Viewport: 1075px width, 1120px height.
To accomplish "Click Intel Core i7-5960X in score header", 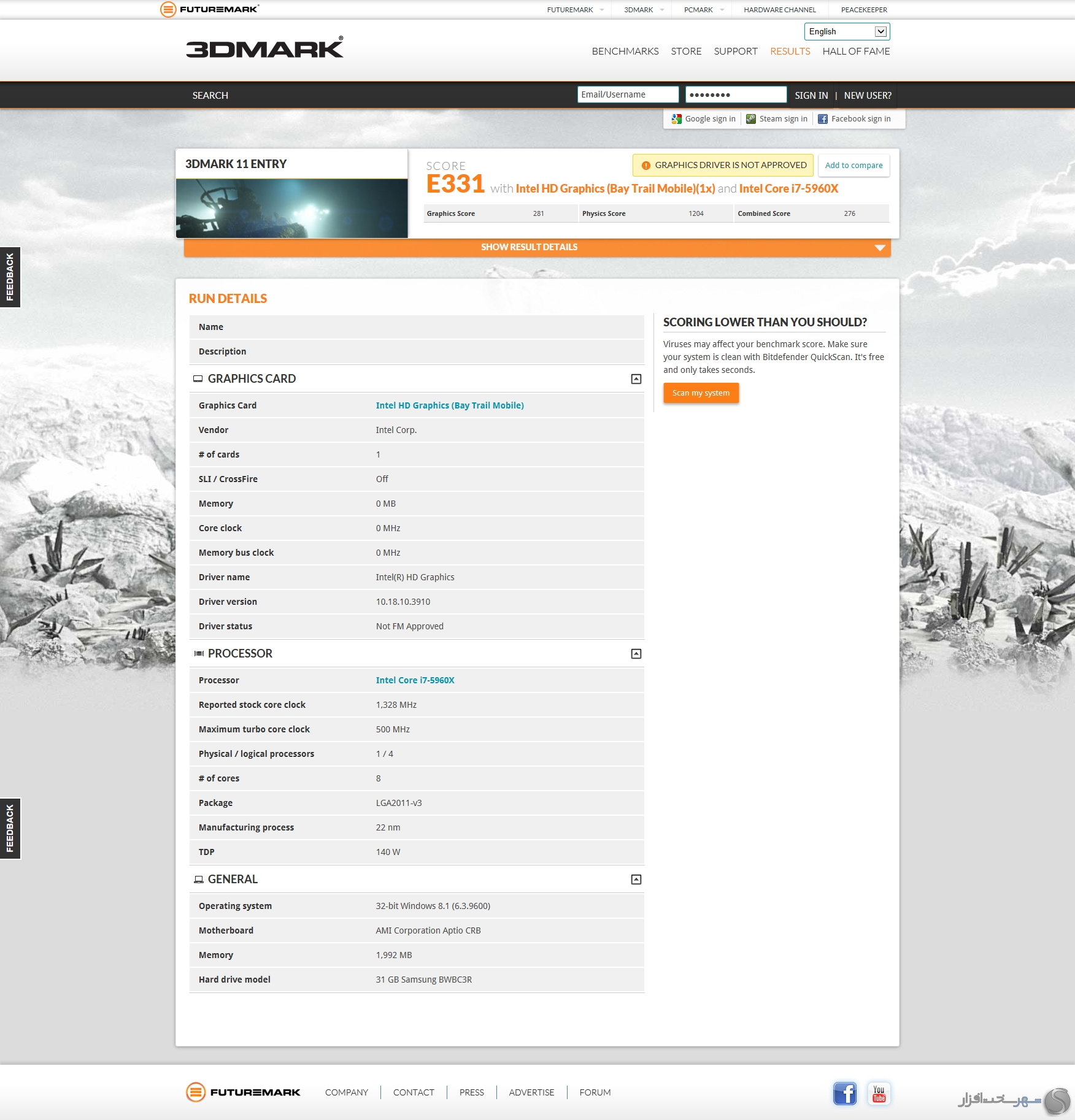I will point(788,189).
